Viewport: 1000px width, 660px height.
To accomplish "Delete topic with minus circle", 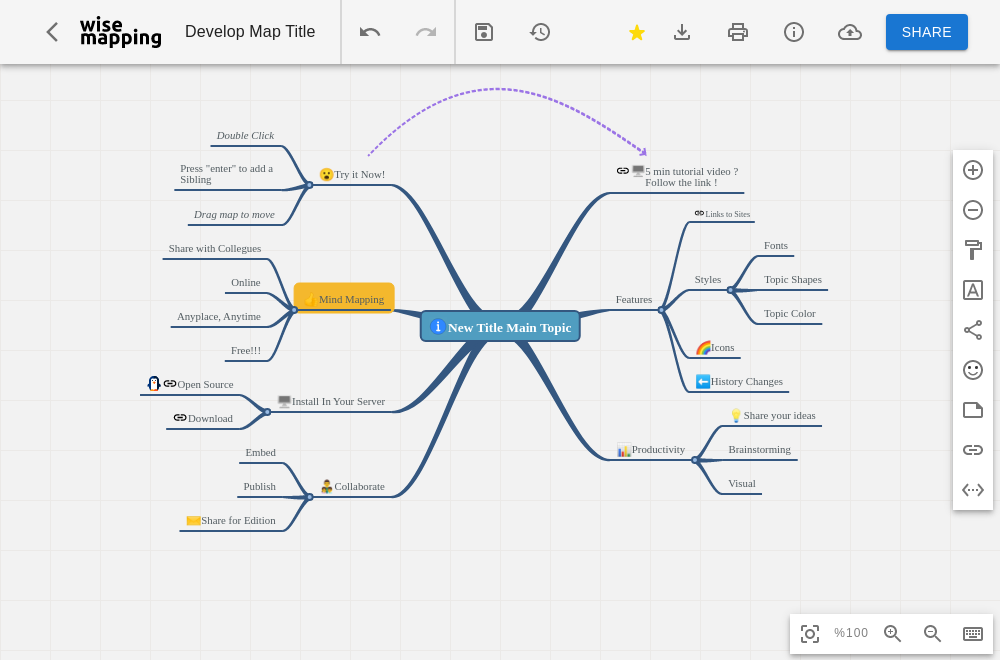I will pos(973,210).
